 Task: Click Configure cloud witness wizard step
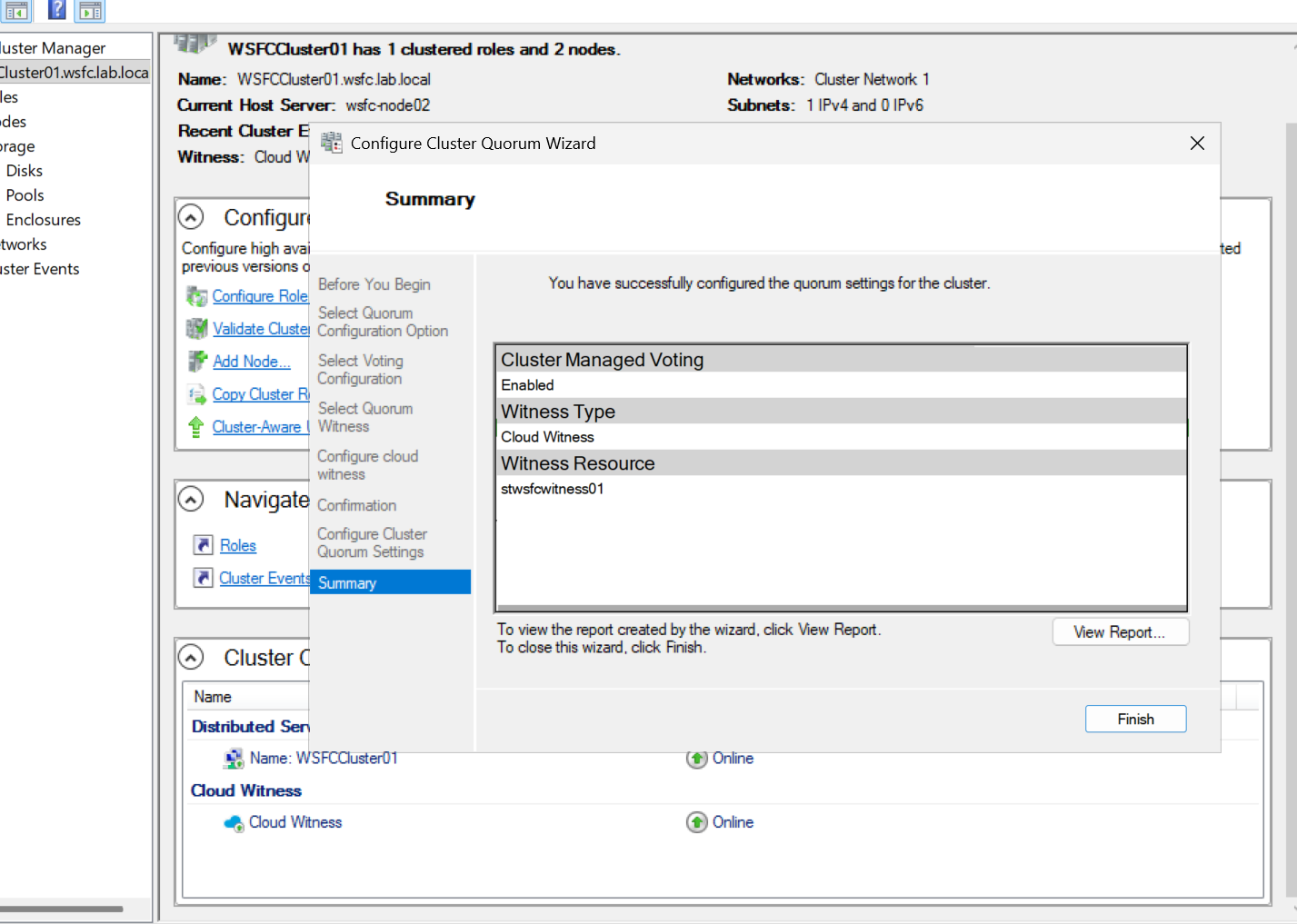click(368, 465)
